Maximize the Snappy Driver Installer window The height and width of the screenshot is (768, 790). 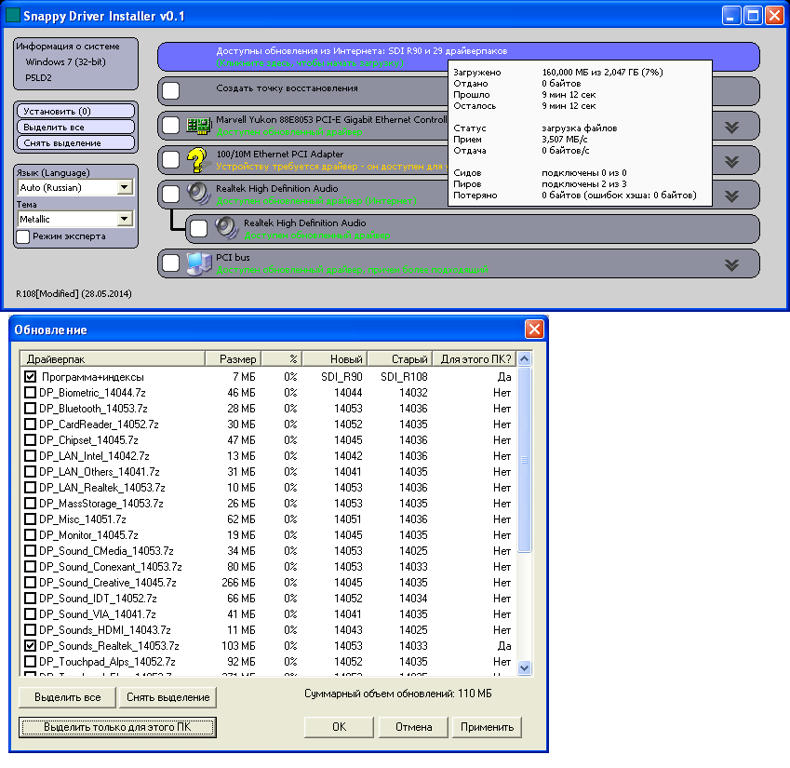pos(753,15)
